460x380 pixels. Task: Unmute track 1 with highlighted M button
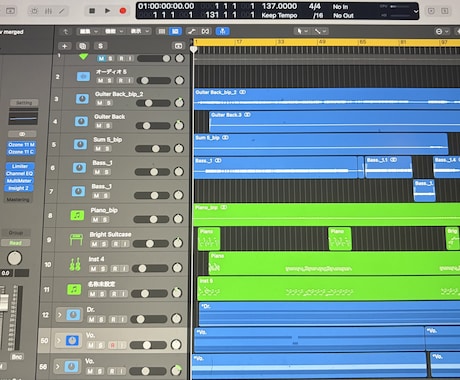click(x=101, y=59)
